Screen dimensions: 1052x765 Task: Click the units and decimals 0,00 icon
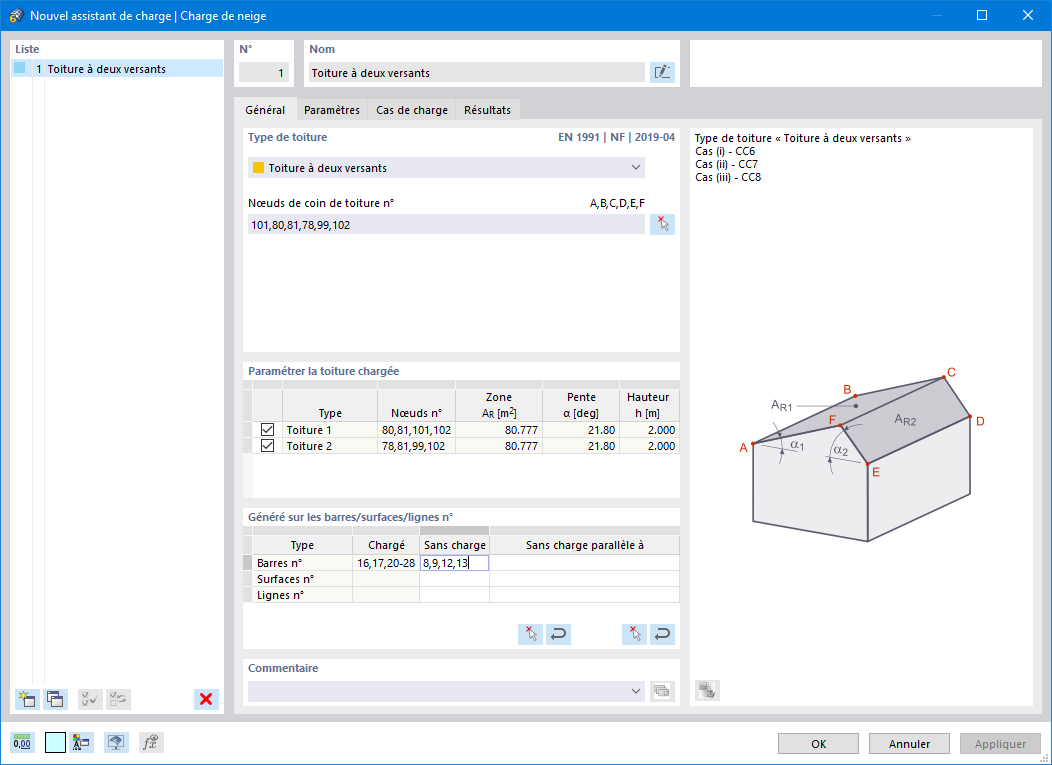pos(22,742)
